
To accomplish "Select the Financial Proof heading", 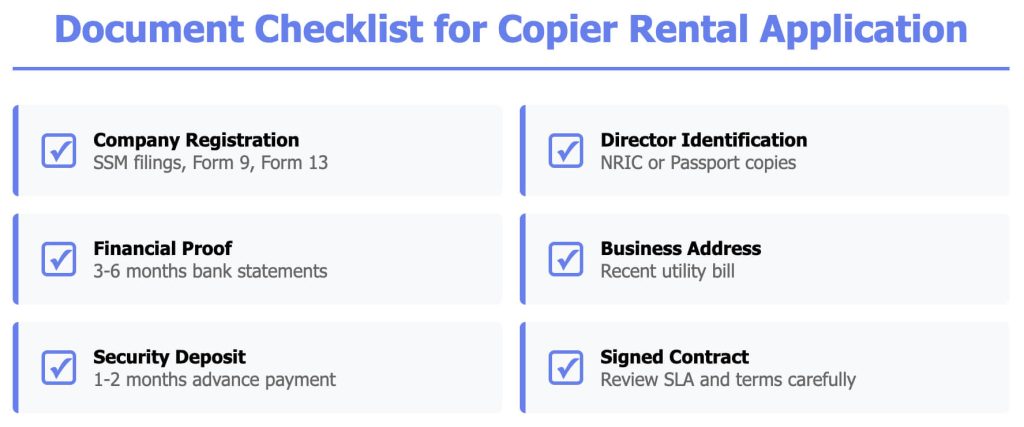I will 163,248.
